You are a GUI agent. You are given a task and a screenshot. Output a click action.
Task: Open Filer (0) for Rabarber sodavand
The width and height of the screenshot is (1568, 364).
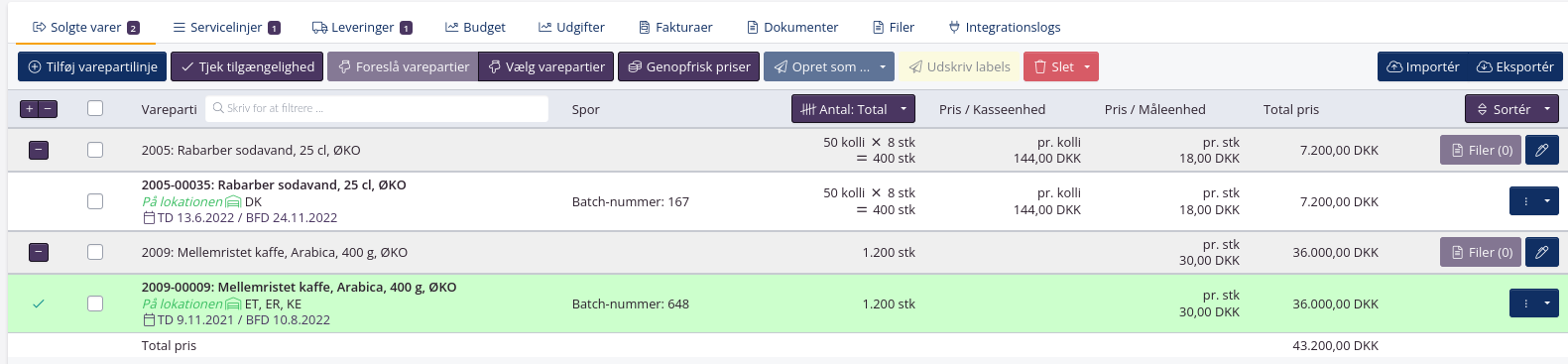click(1481, 150)
